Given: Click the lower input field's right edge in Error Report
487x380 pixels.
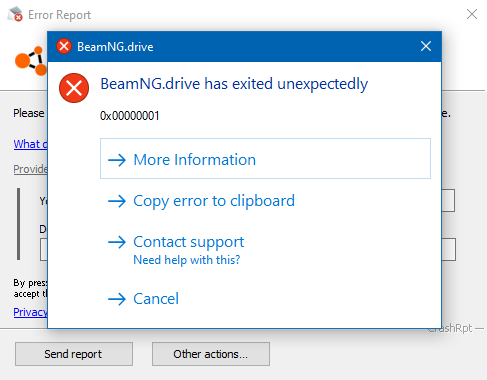Looking at the screenshot, I should pyautogui.click(x=449, y=249).
